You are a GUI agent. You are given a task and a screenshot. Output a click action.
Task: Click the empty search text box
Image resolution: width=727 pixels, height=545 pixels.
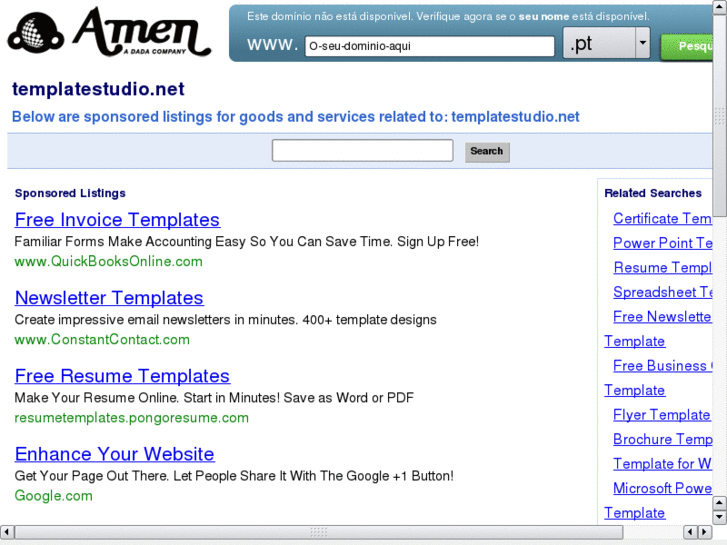363,151
